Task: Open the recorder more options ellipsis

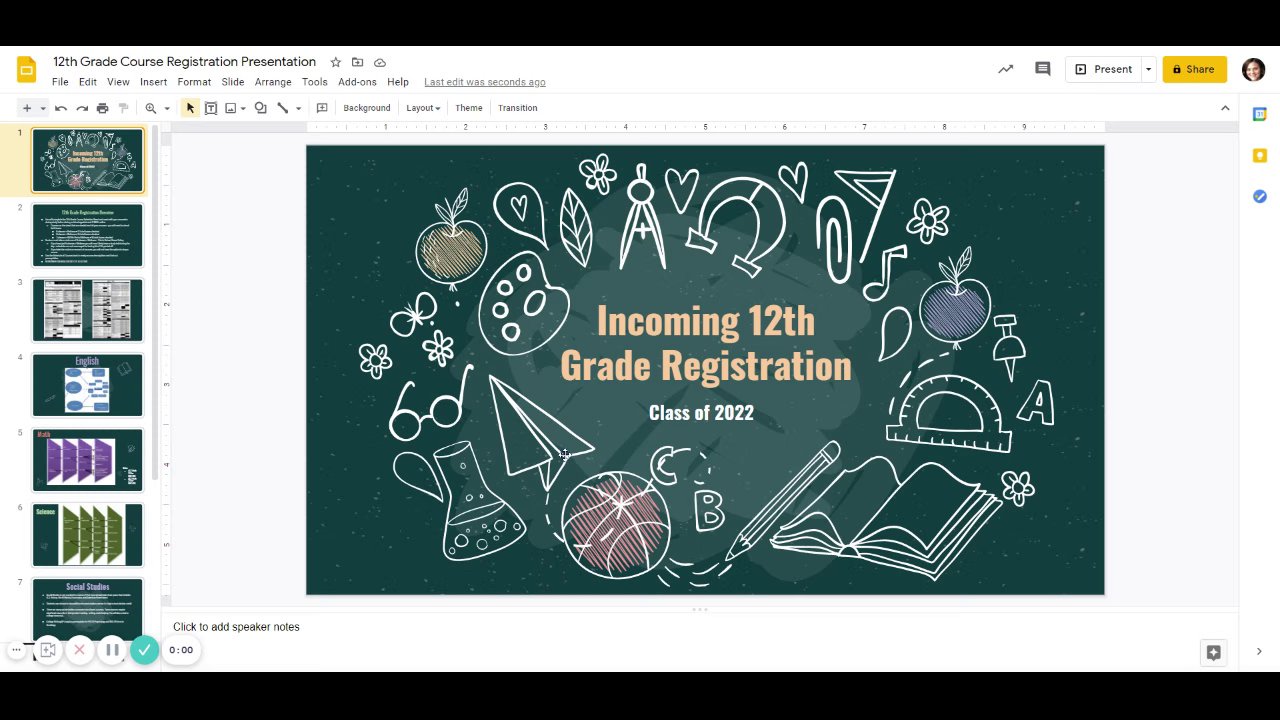Action: 16,650
